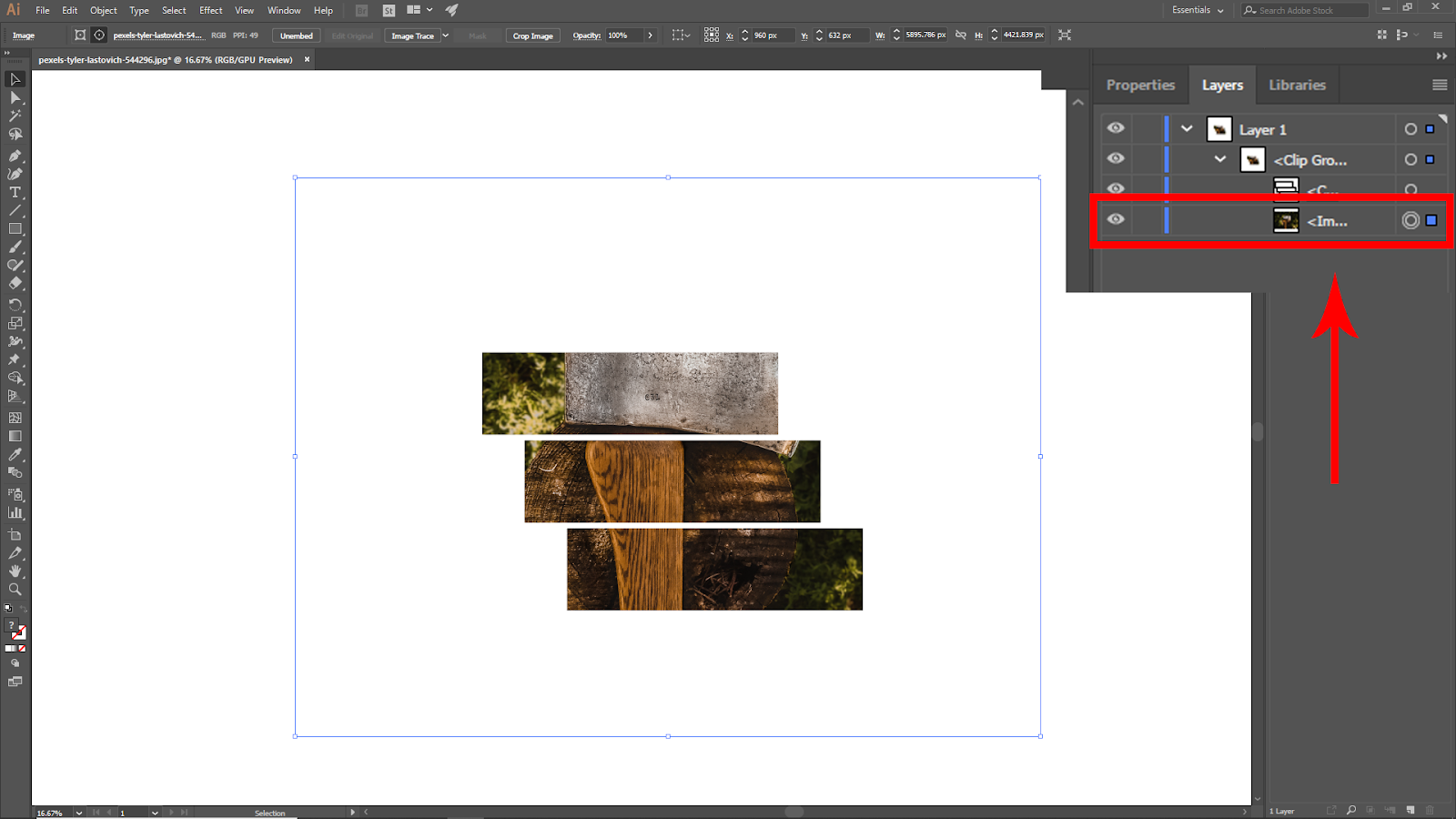1456x819 pixels.
Task: Expand the Opacity slider arrow
Action: [650, 35]
